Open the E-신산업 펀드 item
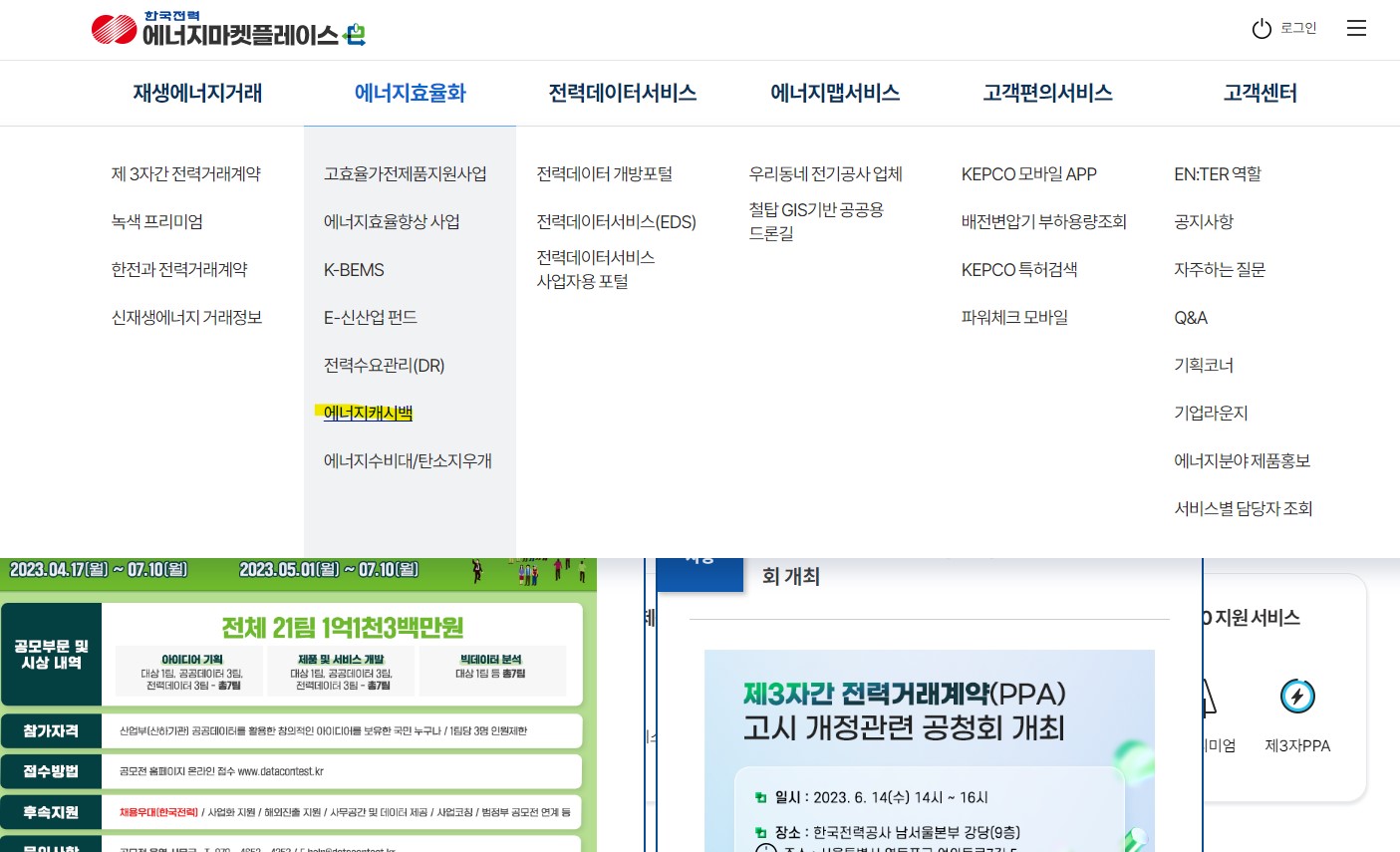 [371, 318]
